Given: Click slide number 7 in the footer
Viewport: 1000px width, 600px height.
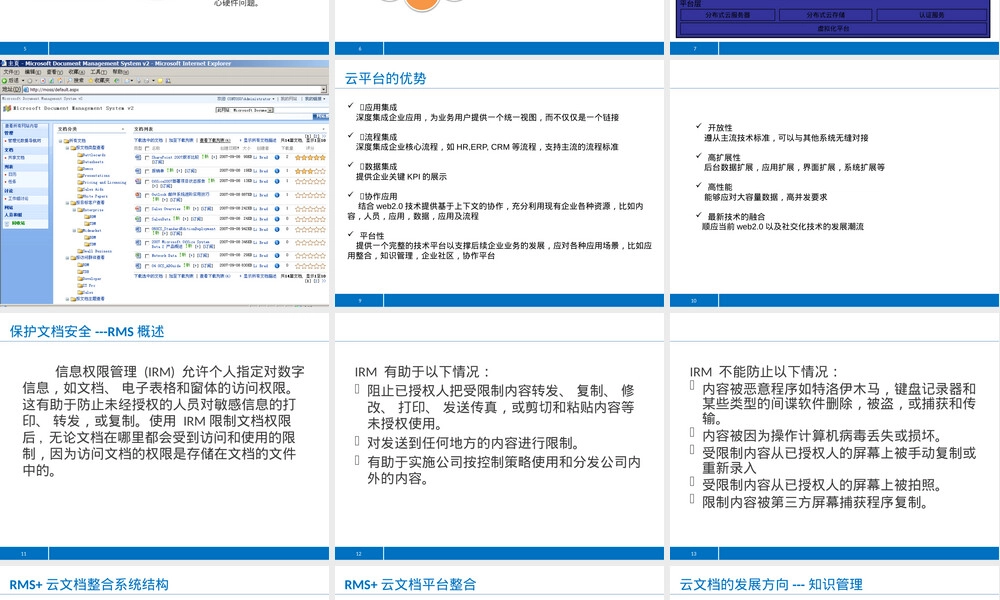Looking at the screenshot, I should click(695, 48).
